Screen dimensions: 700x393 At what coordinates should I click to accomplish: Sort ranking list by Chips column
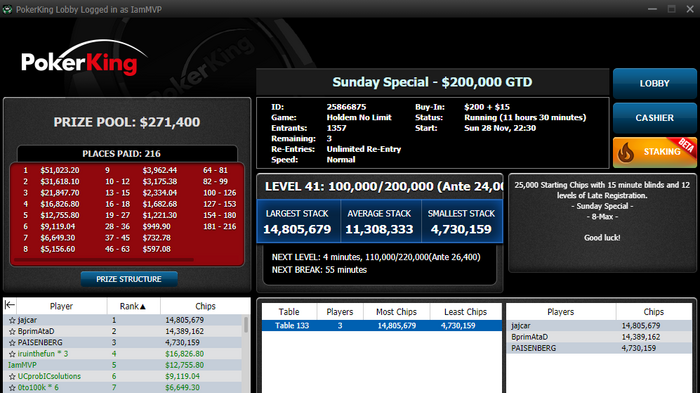tap(205, 306)
